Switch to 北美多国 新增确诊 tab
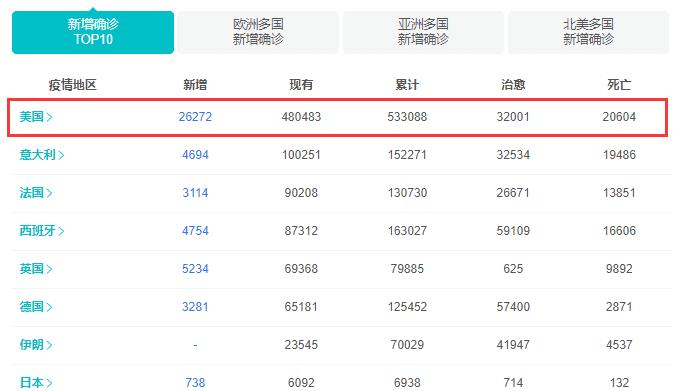 coord(588,32)
